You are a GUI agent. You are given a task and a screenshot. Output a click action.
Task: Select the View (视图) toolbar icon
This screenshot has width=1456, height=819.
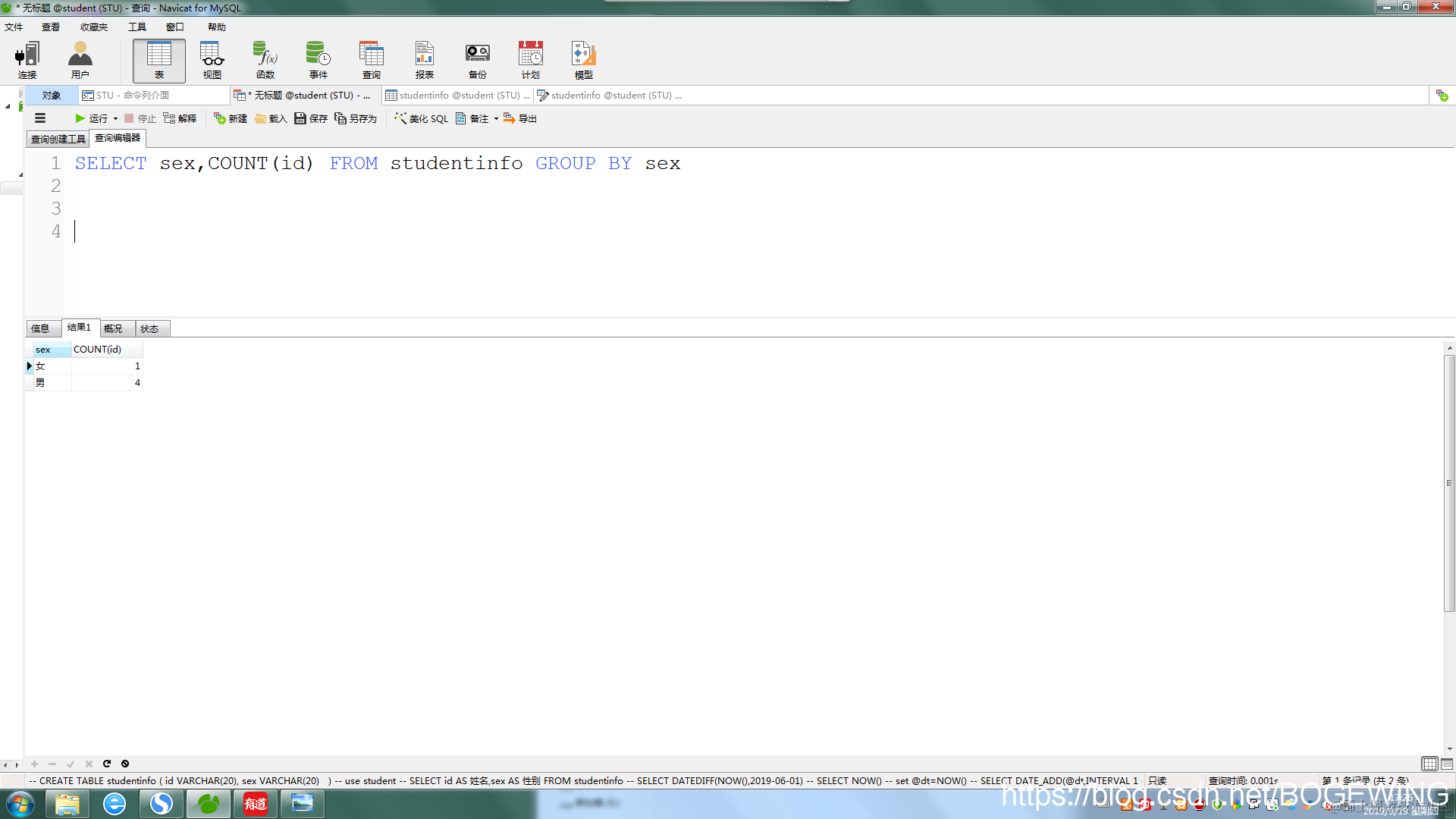[x=212, y=61]
